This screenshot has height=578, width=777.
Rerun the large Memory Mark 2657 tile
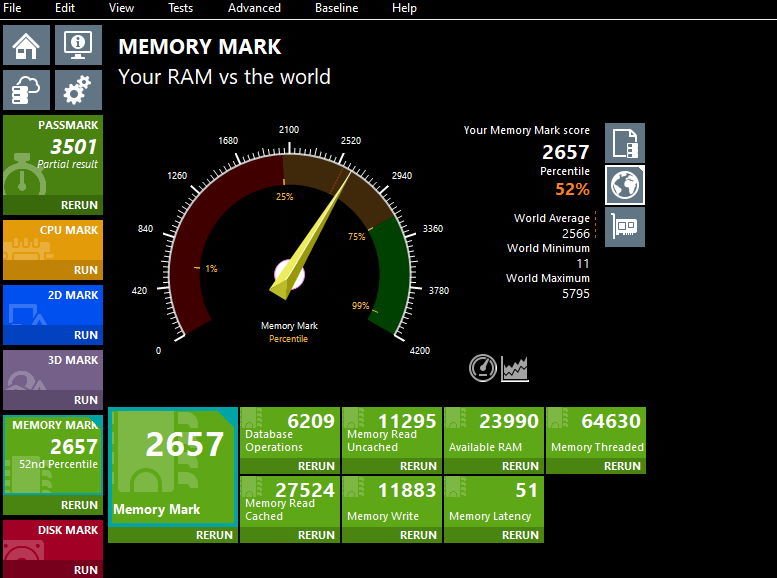[x=214, y=535]
